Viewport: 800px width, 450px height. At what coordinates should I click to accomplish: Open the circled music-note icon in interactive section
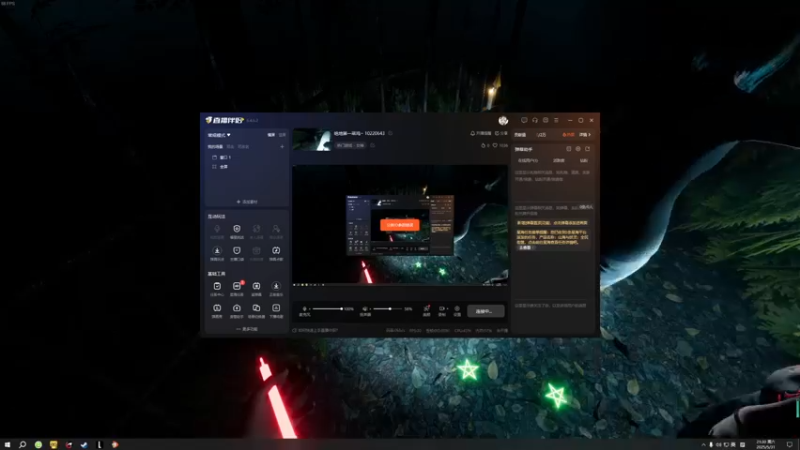coord(276,253)
